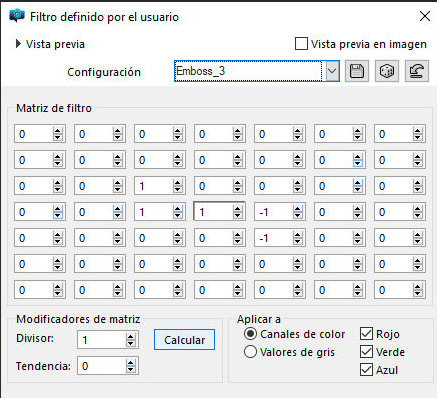Save the preset with the floppy disk icon
This screenshot has width=437, height=398.
pyautogui.click(x=357, y=71)
